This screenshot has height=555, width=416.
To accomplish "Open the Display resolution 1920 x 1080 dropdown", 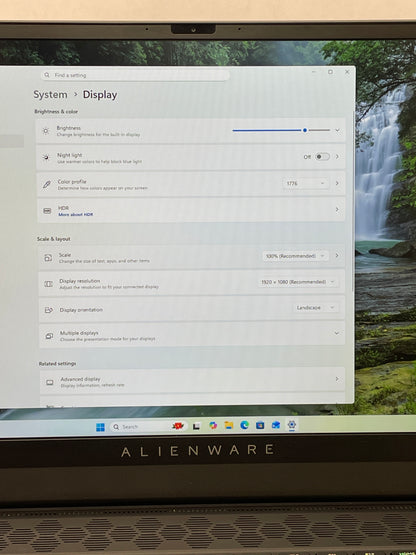I will [298, 282].
